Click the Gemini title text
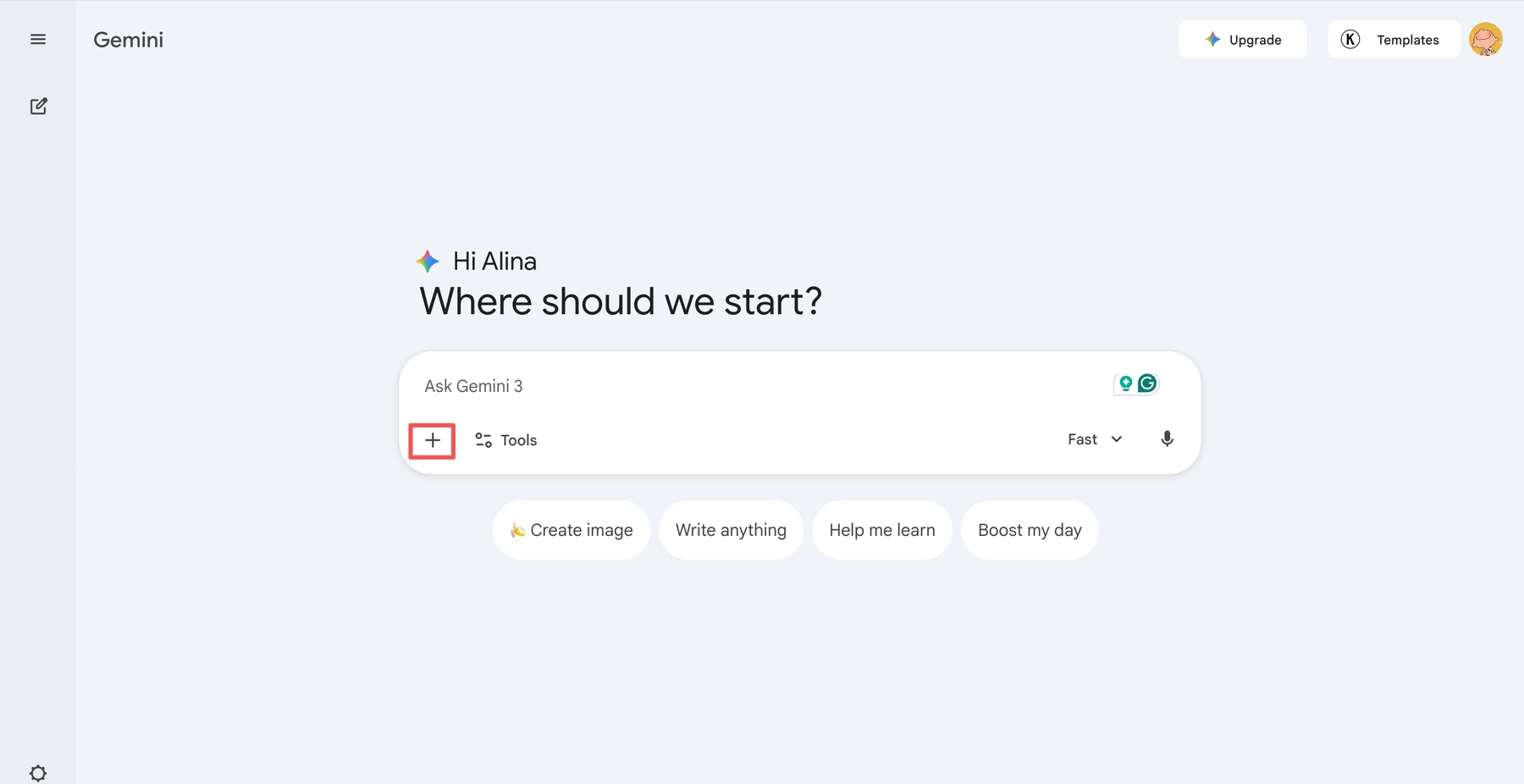The height and width of the screenshot is (784, 1524). click(128, 40)
